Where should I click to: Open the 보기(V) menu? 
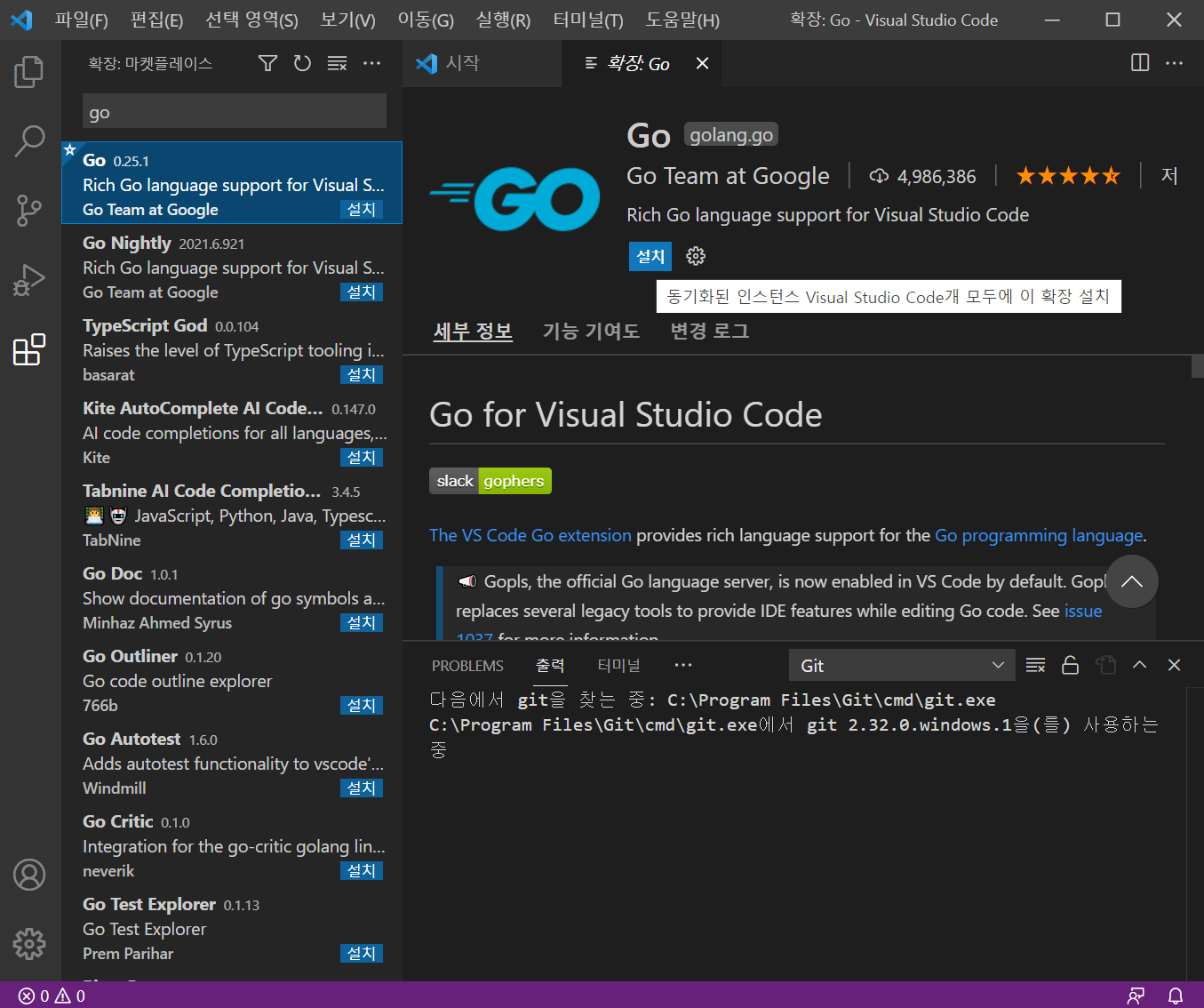point(347,20)
